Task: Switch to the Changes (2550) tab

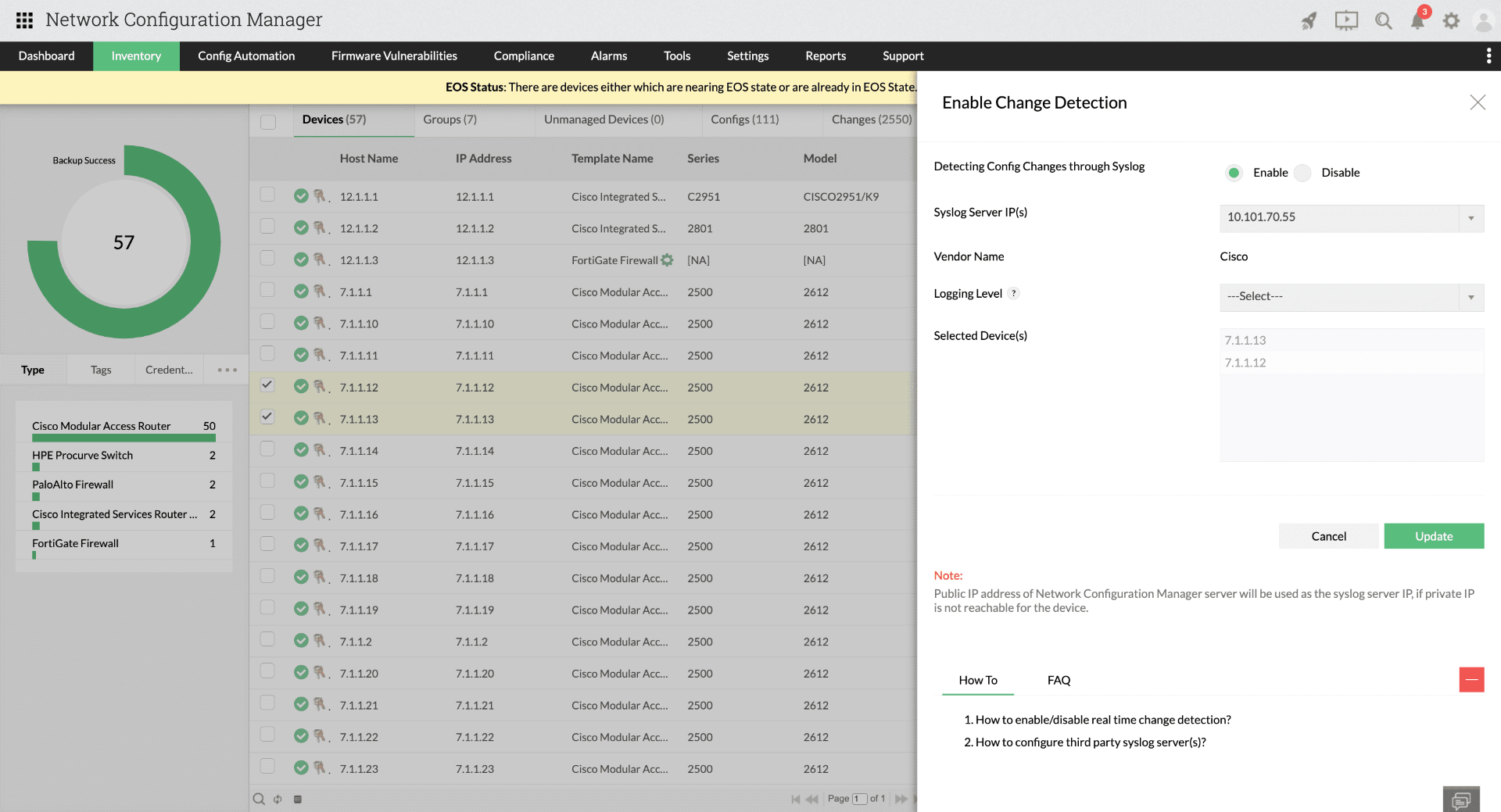Action: tap(872, 120)
